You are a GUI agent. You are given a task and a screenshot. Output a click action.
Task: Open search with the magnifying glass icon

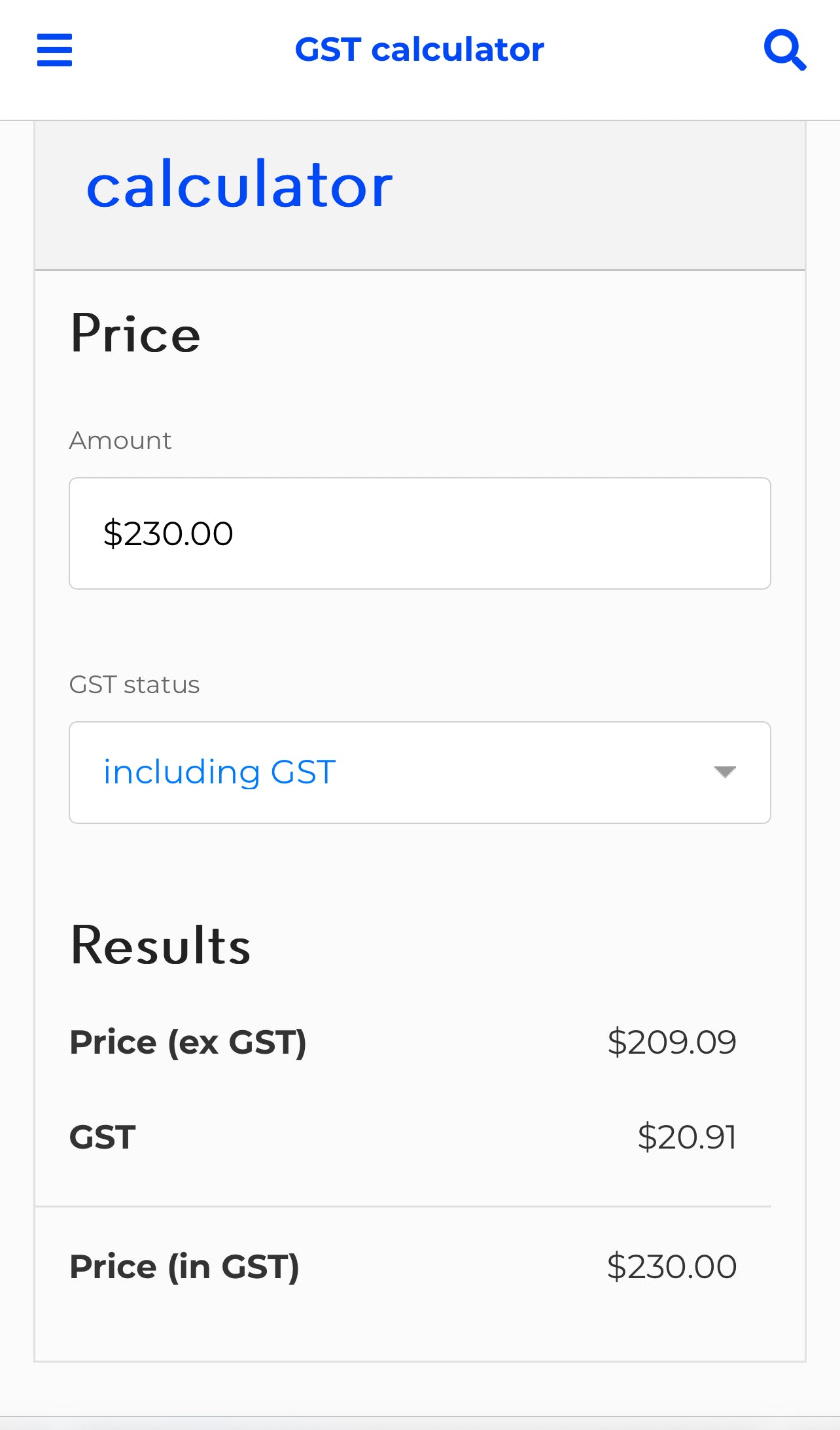coord(785,50)
